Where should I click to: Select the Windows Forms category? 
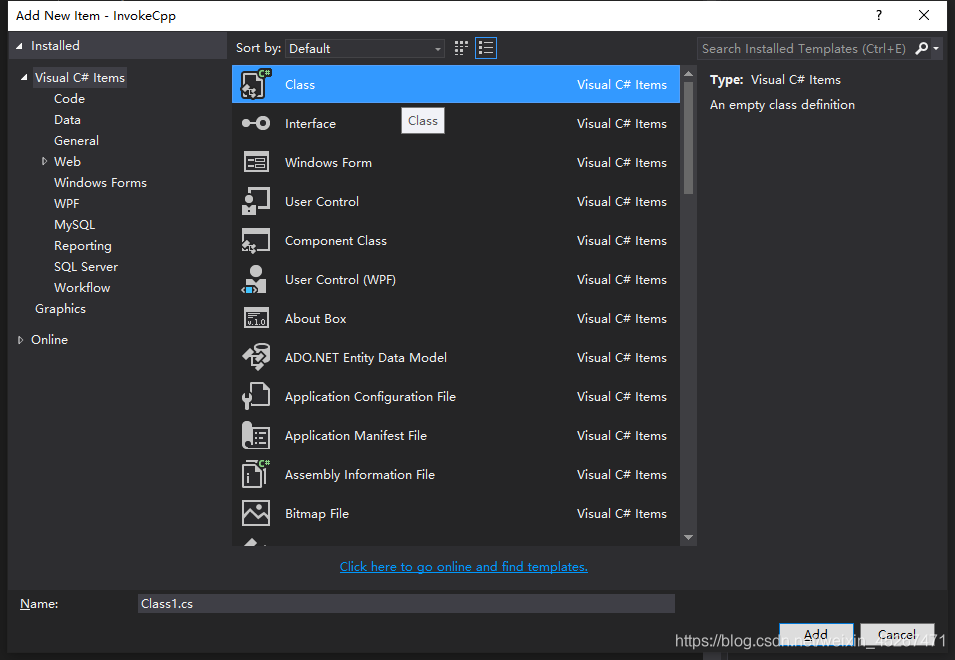100,183
